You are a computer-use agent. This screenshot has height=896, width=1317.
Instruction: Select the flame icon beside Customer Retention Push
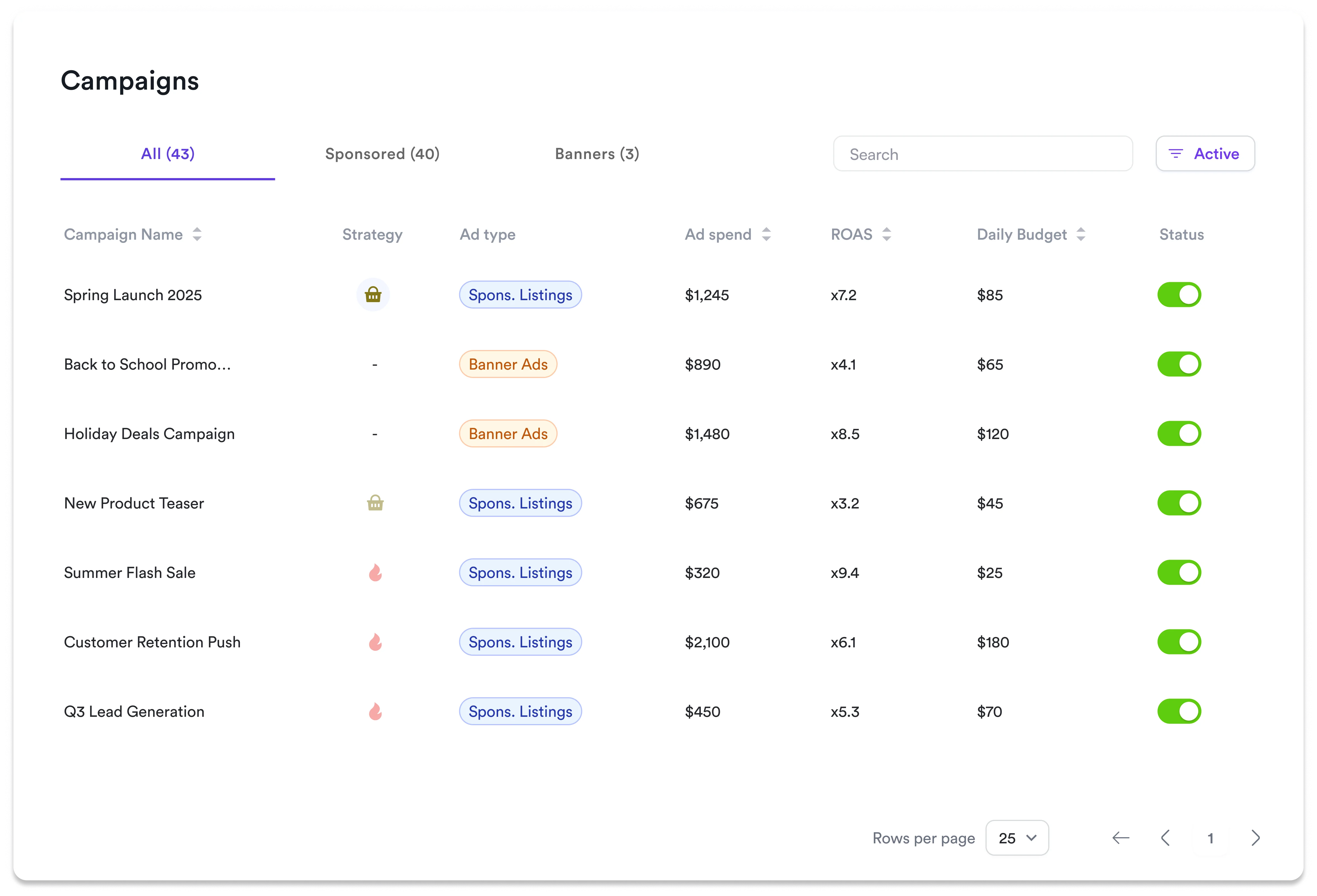click(x=375, y=642)
